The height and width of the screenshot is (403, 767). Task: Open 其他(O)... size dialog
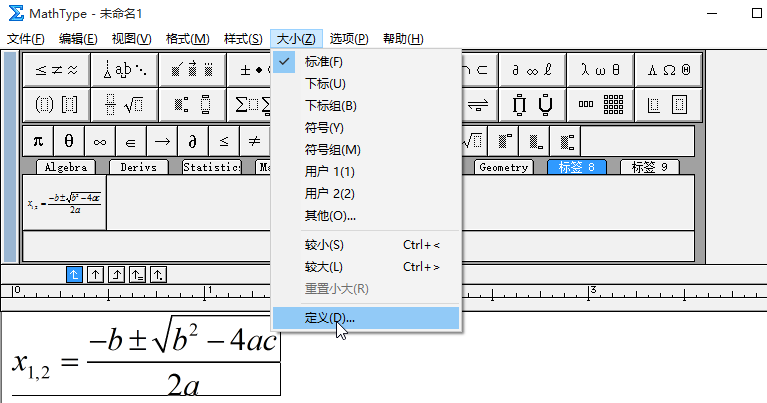[366, 216]
